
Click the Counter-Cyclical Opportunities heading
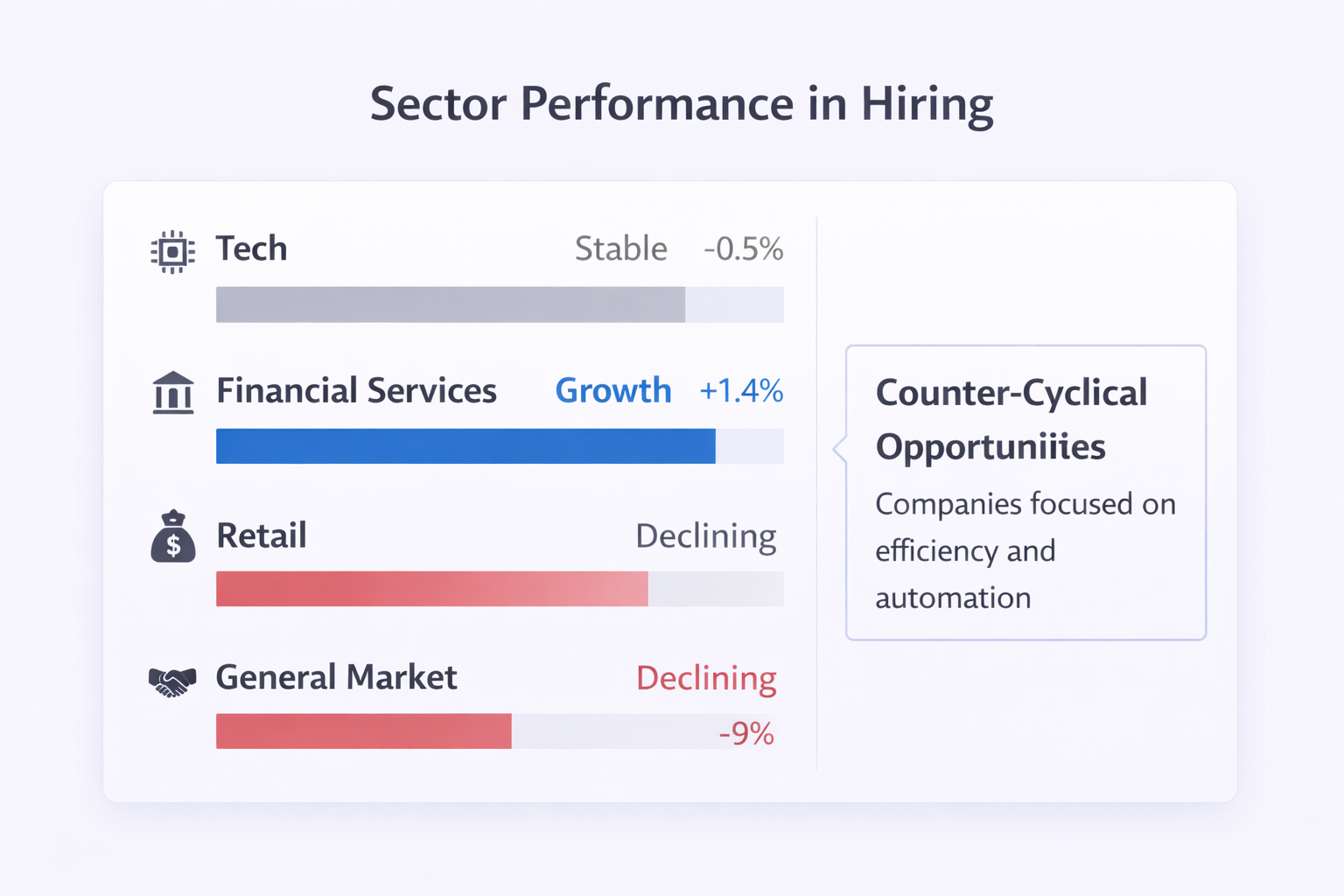pos(1011,419)
